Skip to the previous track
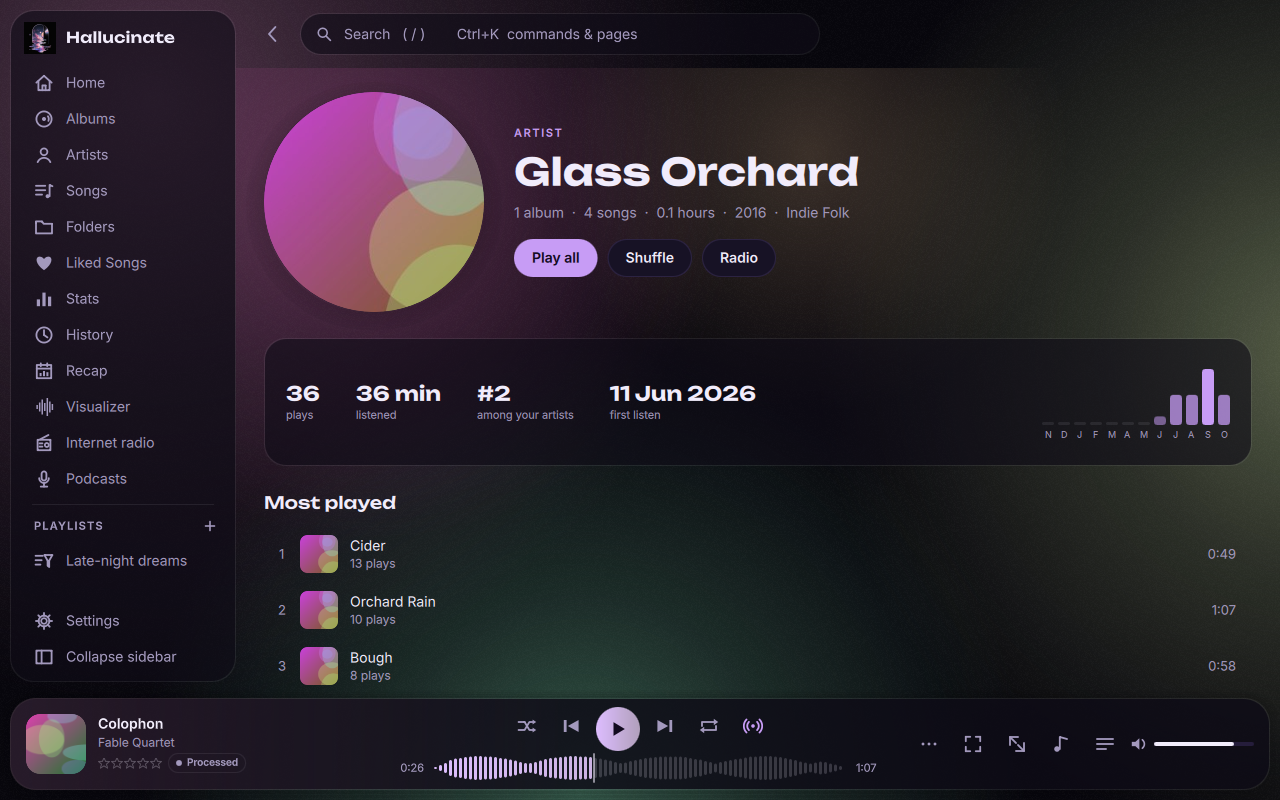 click(571, 726)
